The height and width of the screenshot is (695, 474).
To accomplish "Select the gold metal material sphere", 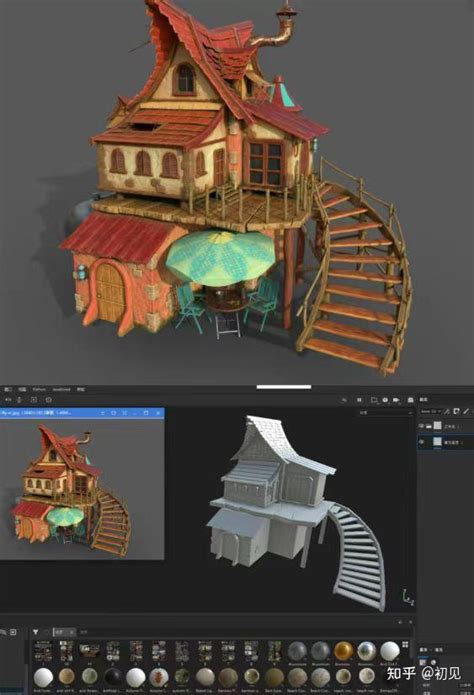I will tap(343, 651).
